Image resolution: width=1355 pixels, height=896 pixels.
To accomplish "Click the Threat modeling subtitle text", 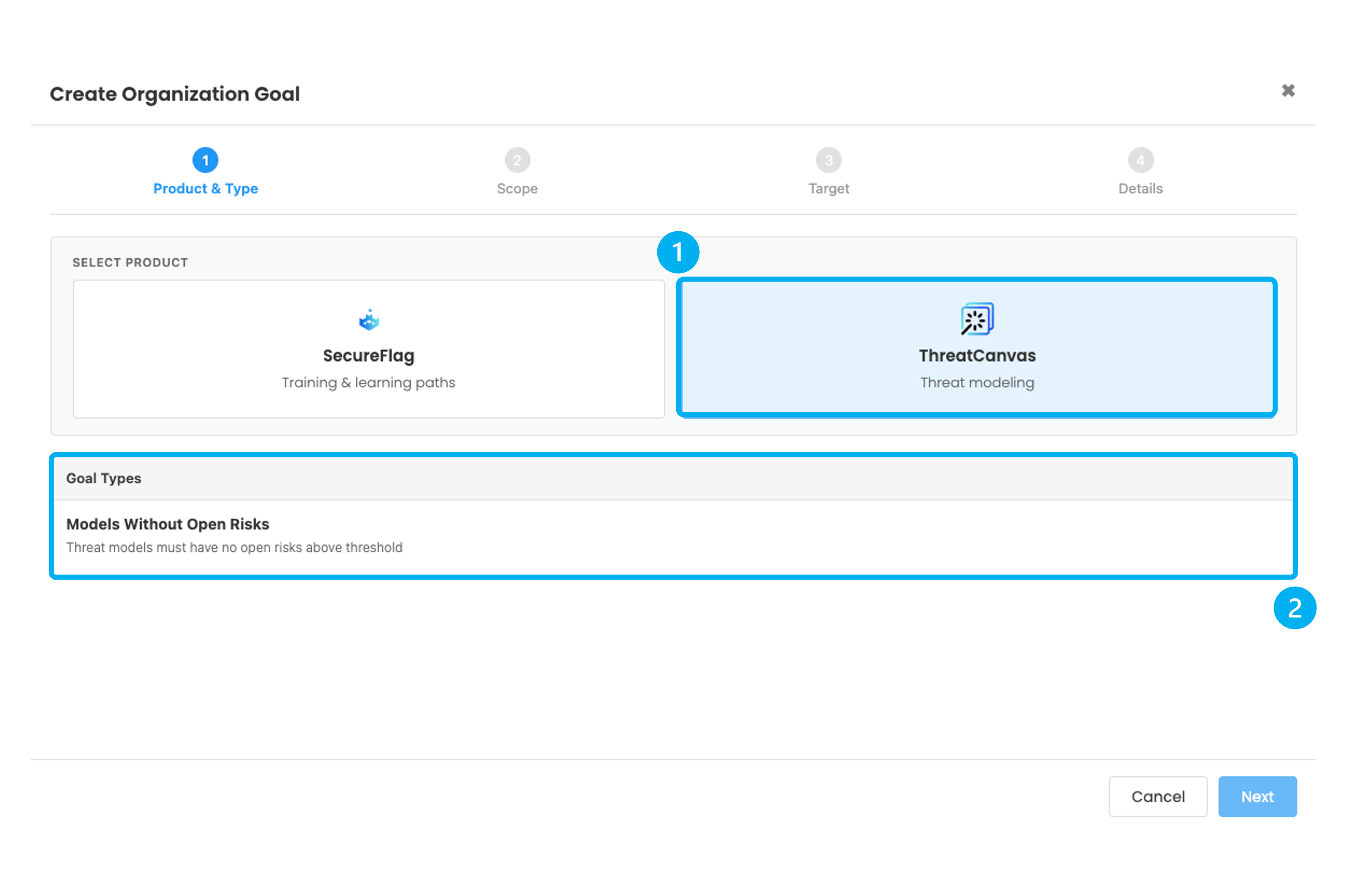I will pos(977,382).
